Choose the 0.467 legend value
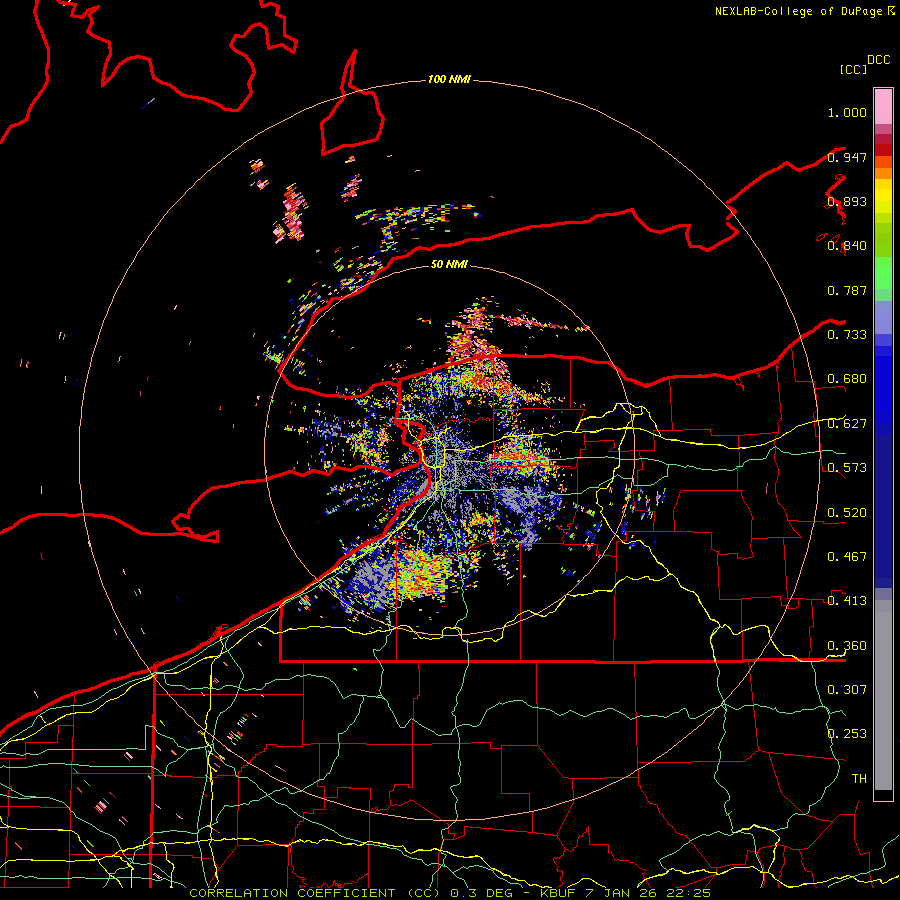This screenshot has height=900, width=900. tap(847, 557)
